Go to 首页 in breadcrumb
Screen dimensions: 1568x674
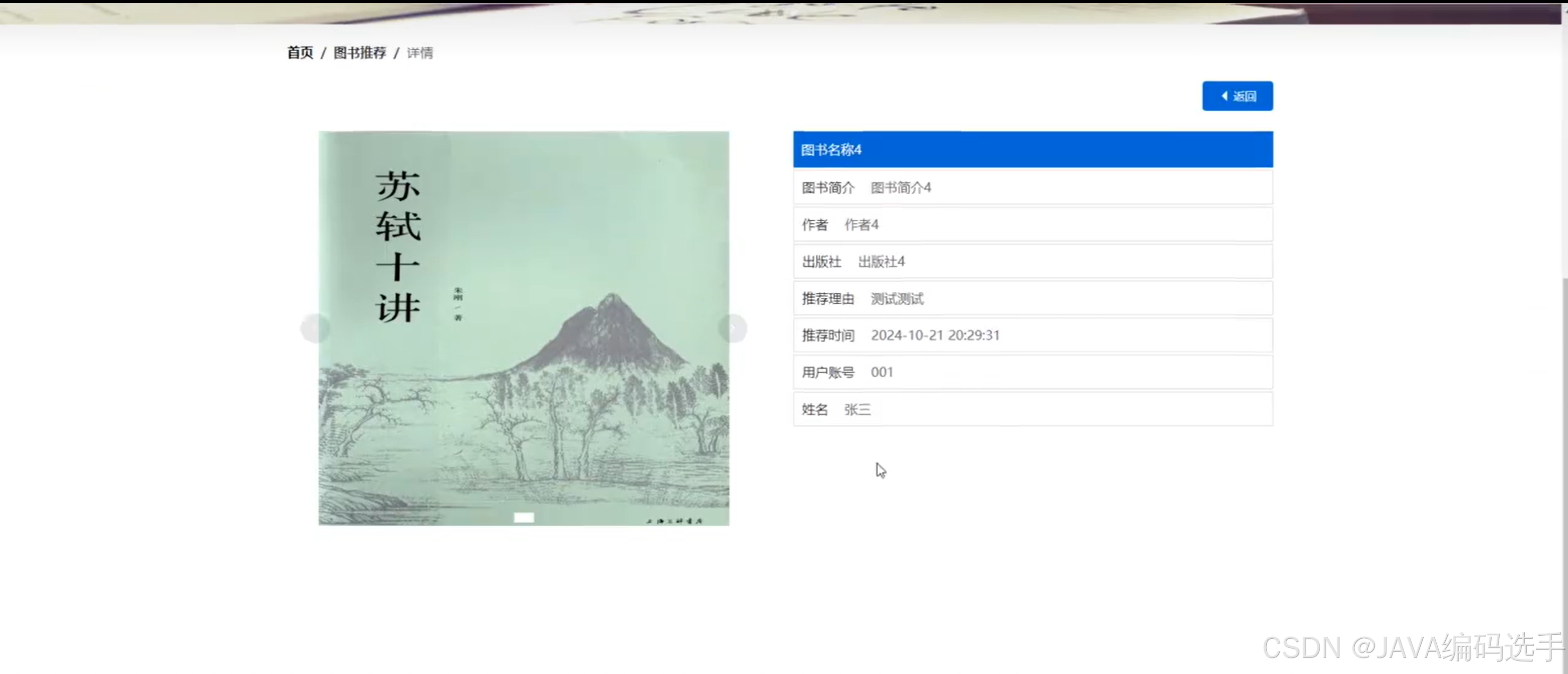click(x=300, y=53)
